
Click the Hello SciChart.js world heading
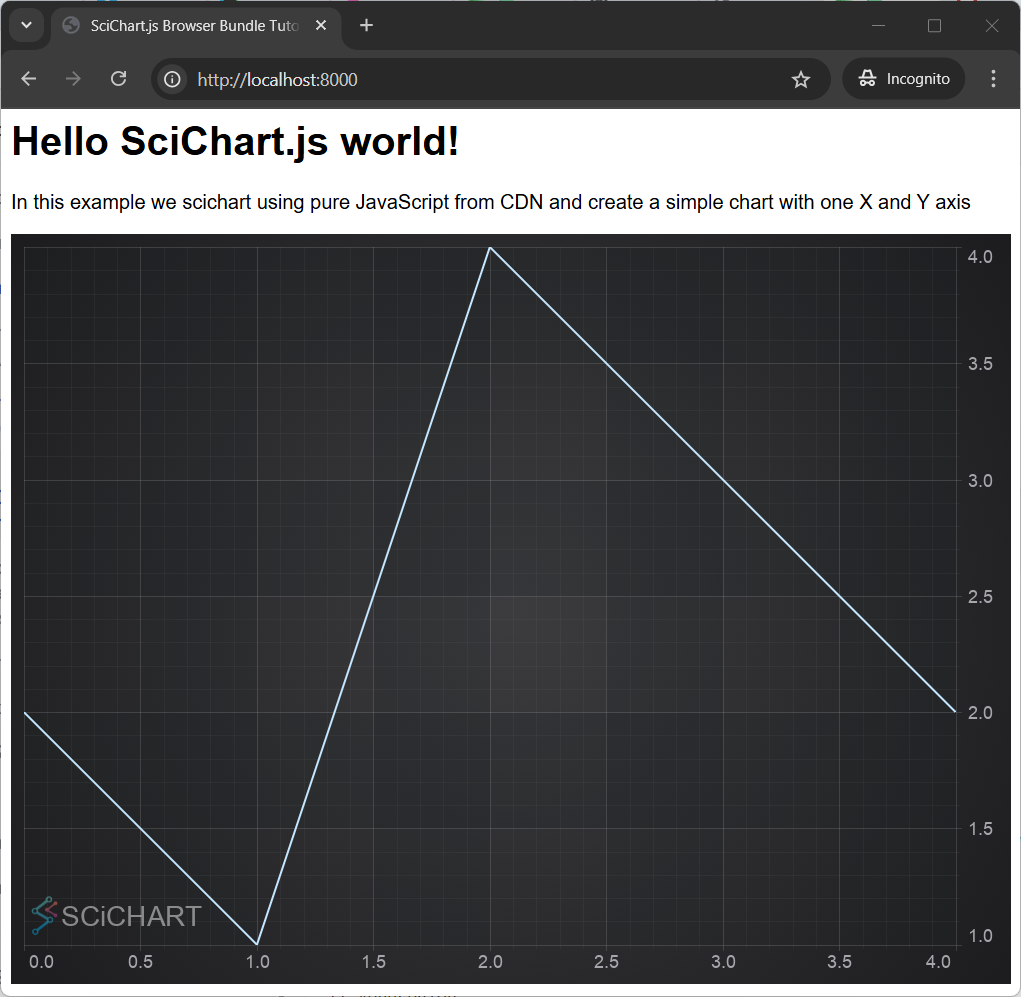coord(235,142)
